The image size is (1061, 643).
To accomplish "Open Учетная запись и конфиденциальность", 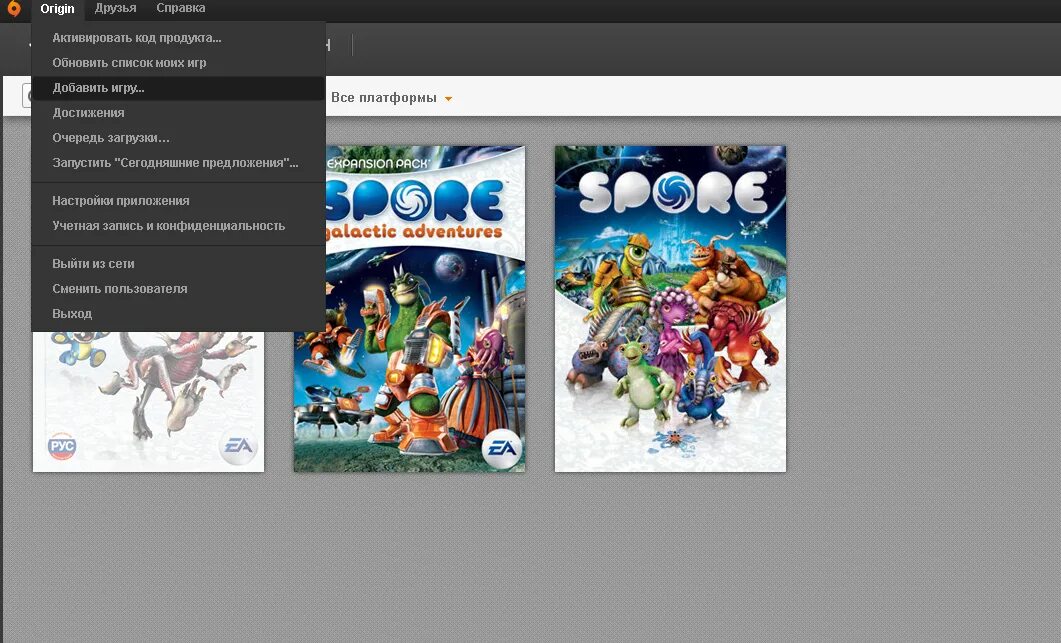I will tap(179, 226).
